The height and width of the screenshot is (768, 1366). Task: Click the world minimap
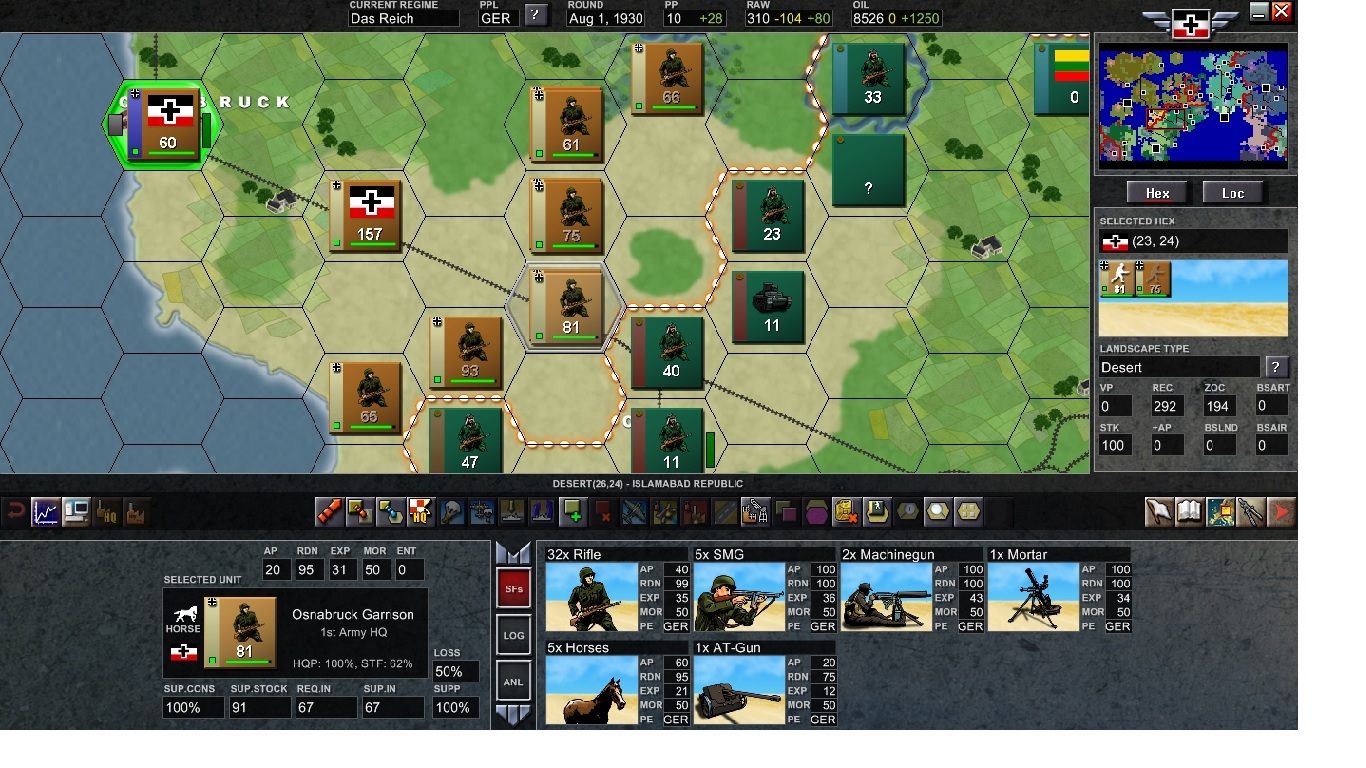tap(1193, 104)
